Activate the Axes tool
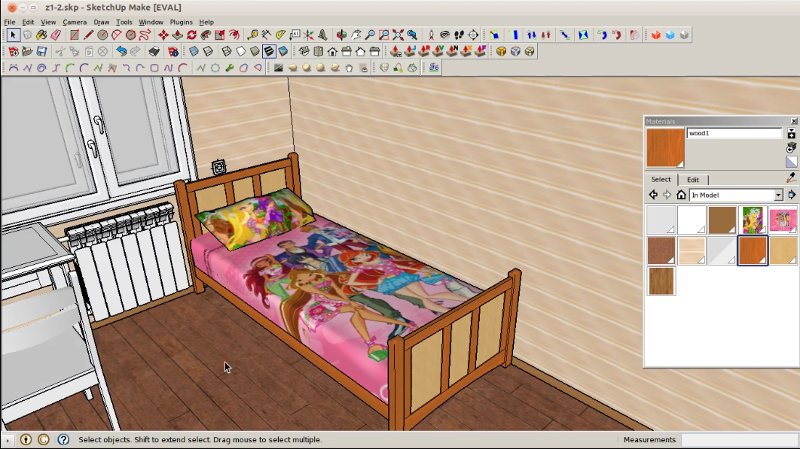The height and width of the screenshot is (449, 800). 309,35
